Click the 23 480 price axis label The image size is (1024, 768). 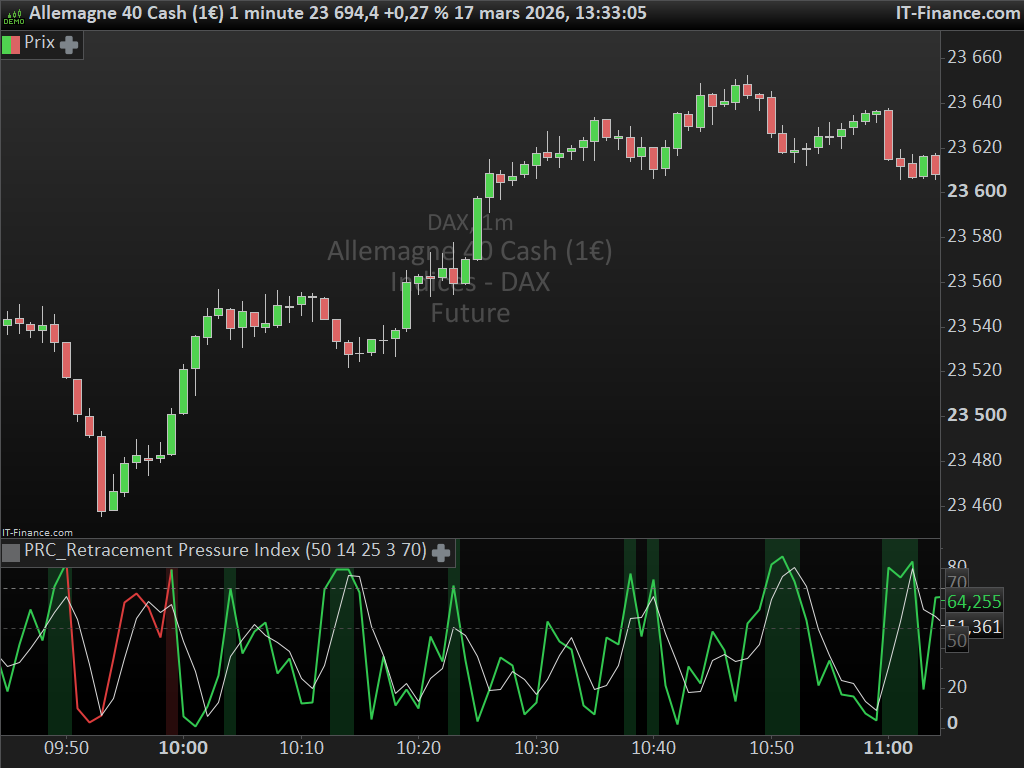click(974, 460)
